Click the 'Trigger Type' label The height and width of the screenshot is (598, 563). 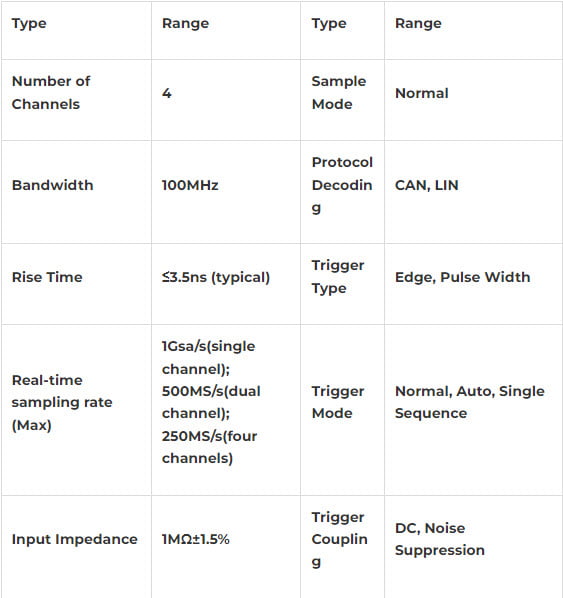tap(338, 277)
